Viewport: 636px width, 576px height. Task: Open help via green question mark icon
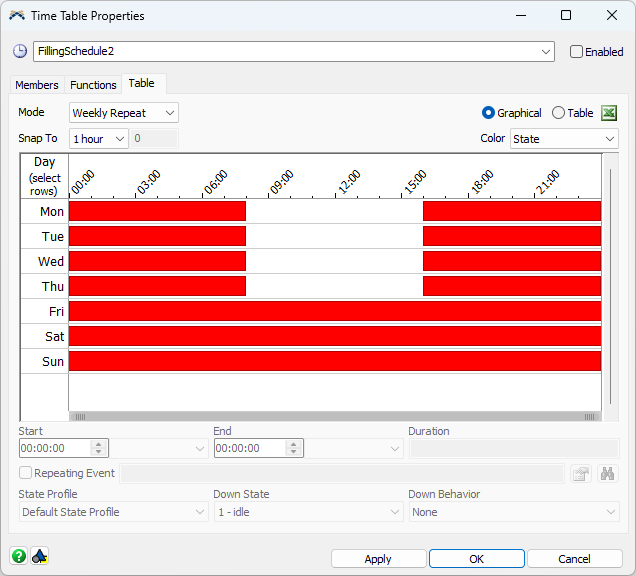pyautogui.click(x=19, y=556)
